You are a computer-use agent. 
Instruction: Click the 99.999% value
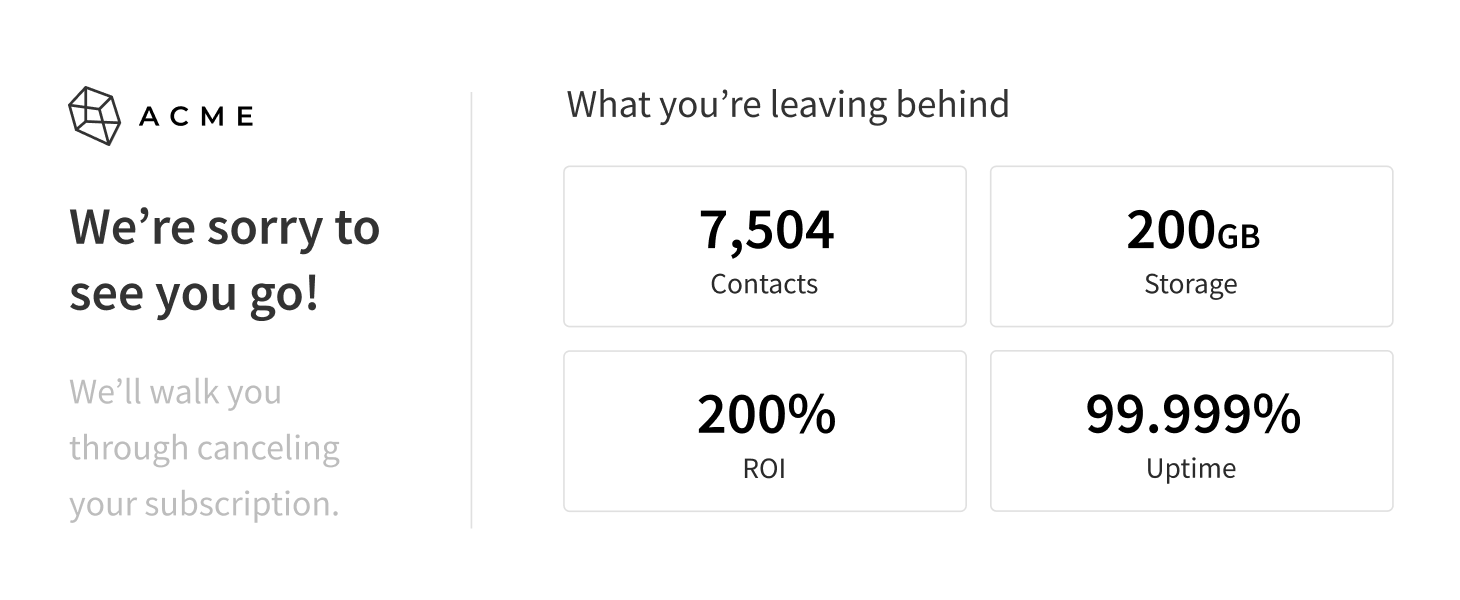pyautogui.click(x=1193, y=414)
